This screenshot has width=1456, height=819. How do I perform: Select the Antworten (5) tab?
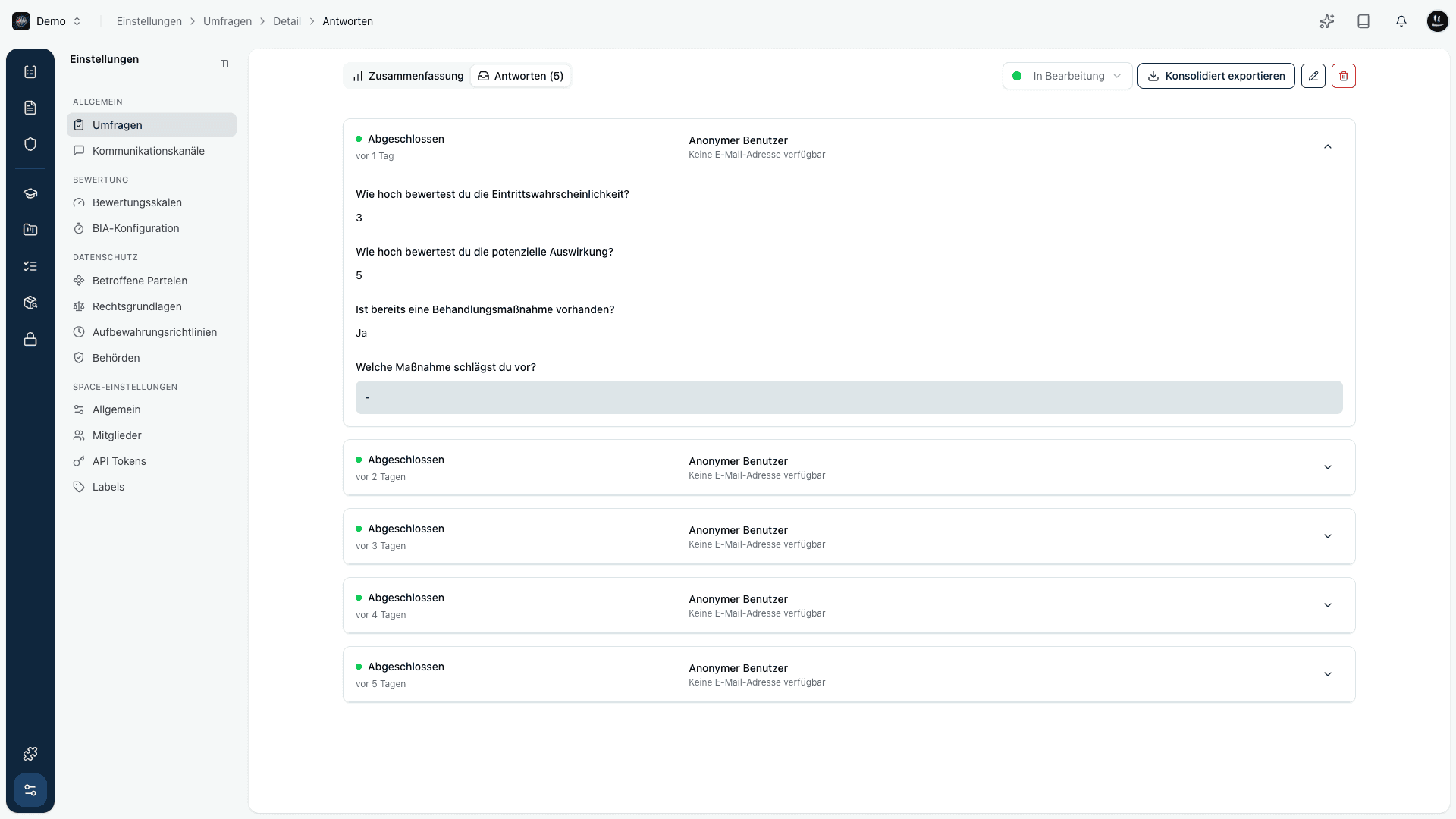pos(520,76)
